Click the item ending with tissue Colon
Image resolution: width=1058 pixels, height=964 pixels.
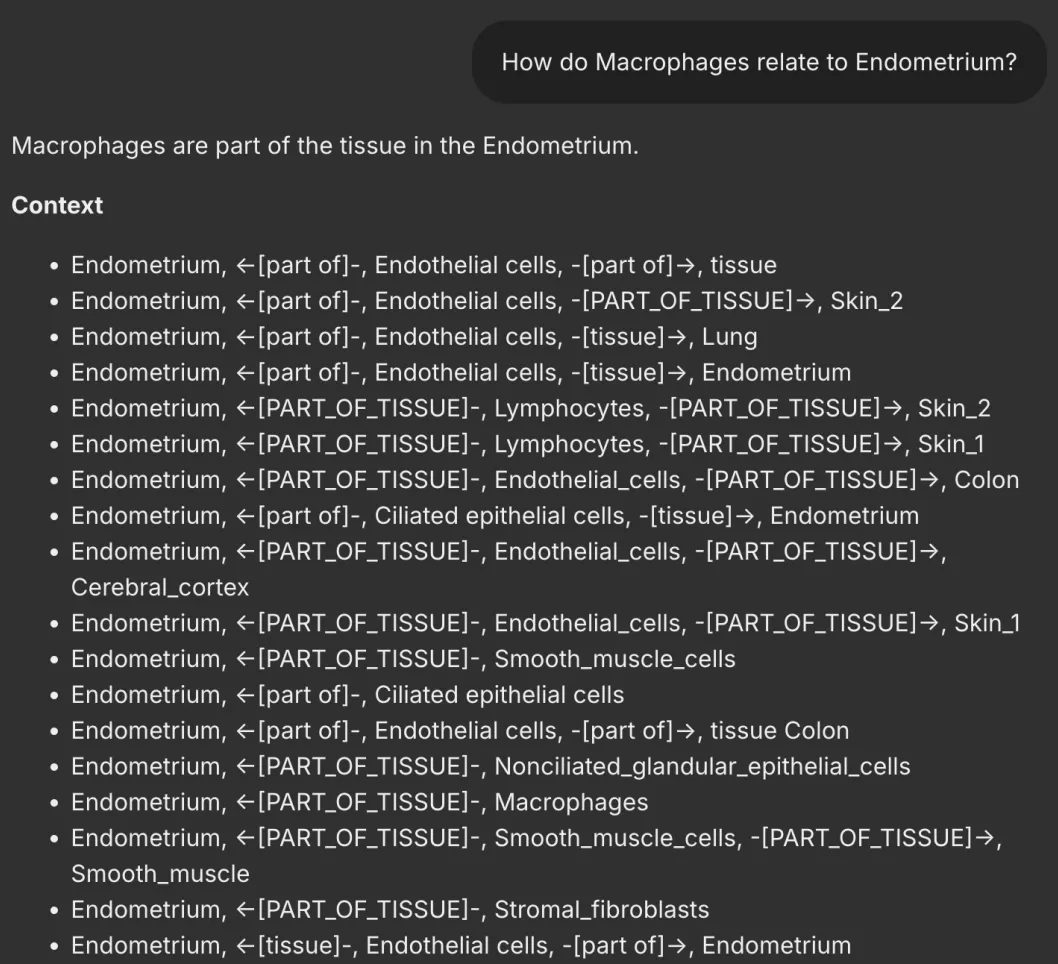[459, 731]
